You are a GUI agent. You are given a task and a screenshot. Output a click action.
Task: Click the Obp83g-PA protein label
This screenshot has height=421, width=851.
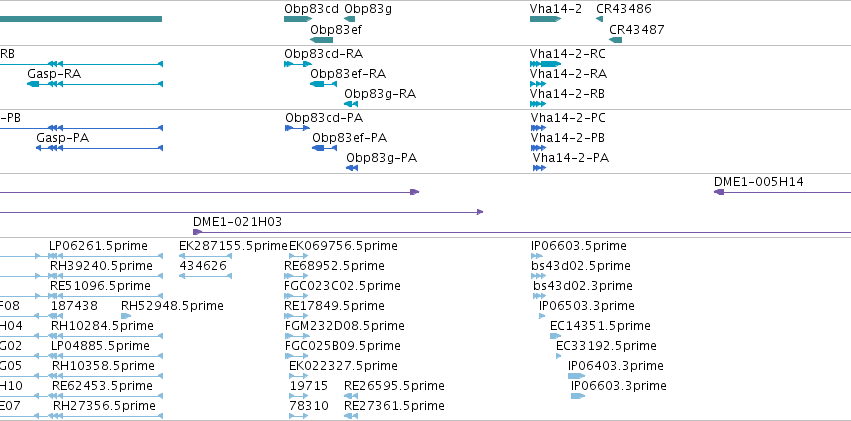coord(382,158)
